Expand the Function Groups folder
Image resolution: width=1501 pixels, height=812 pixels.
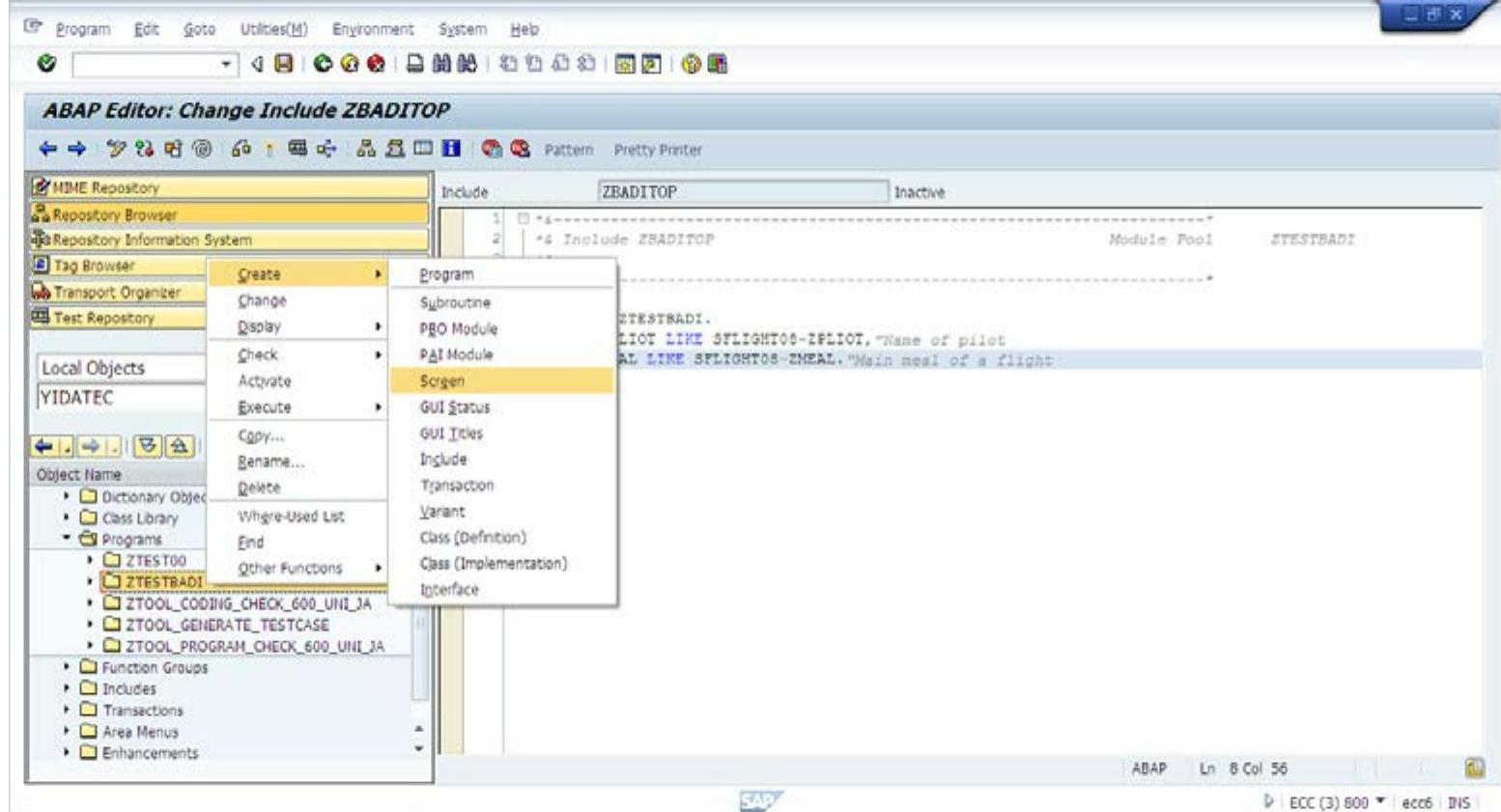[x=68, y=667]
